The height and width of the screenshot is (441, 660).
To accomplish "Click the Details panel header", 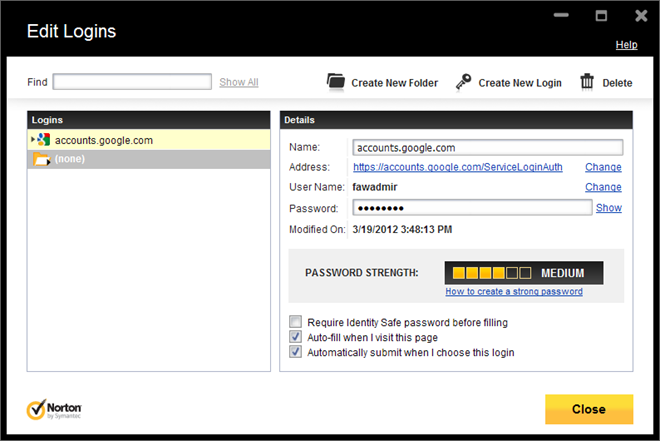I will [x=456, y=120].
